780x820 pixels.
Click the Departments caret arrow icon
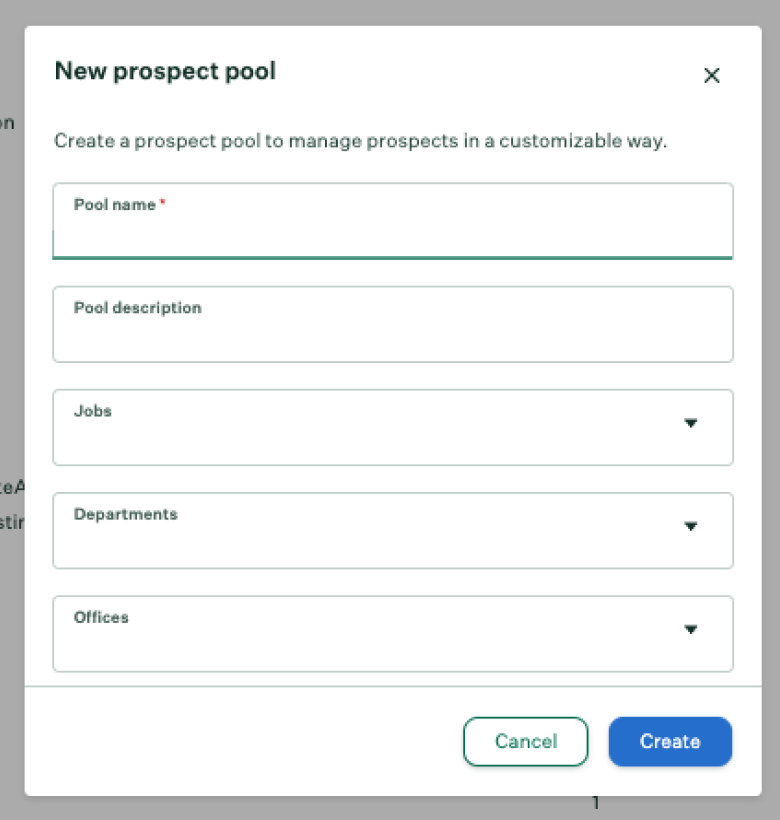pos(691,526)
